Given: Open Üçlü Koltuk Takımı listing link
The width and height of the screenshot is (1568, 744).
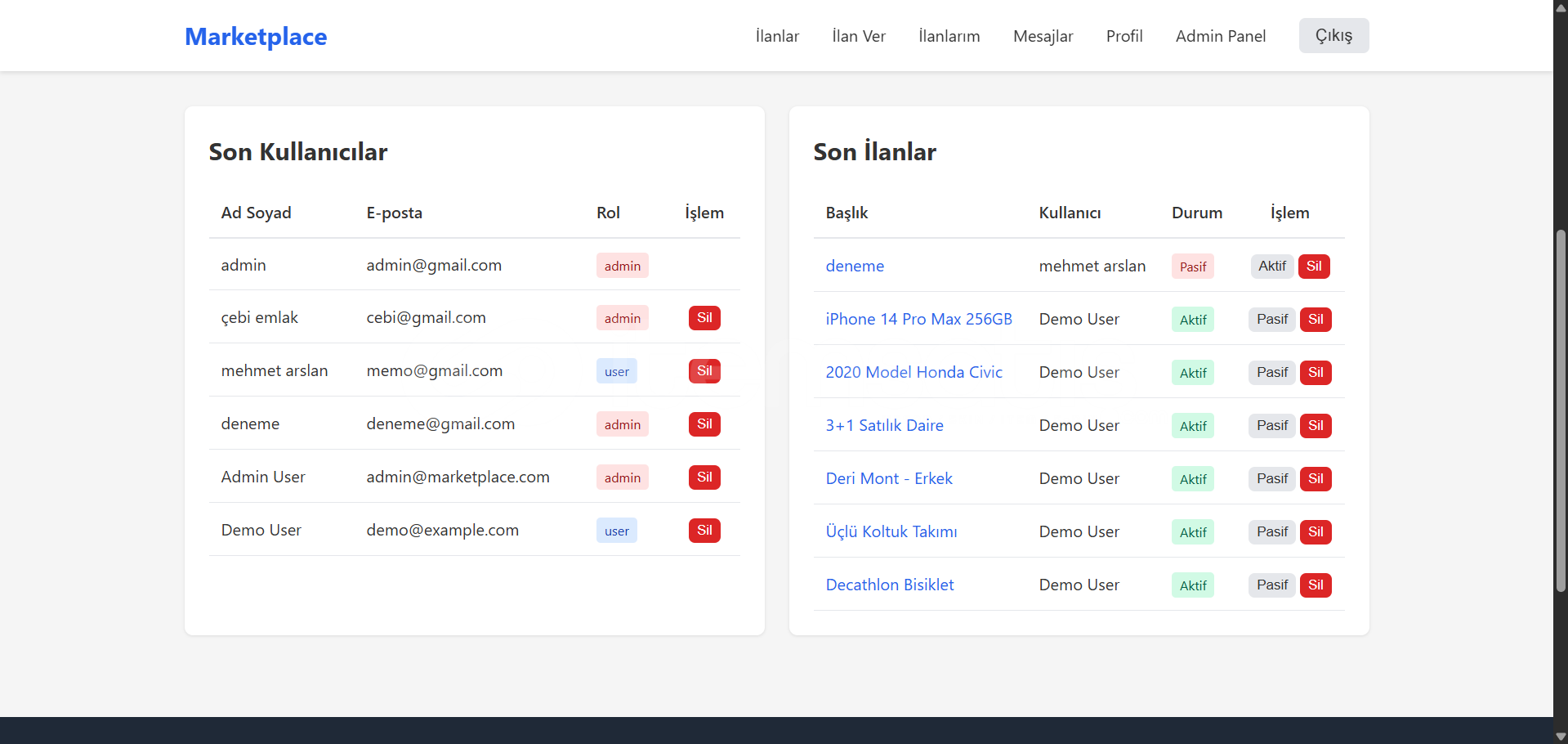Looking at the screenshot, I should coord(891,531).
